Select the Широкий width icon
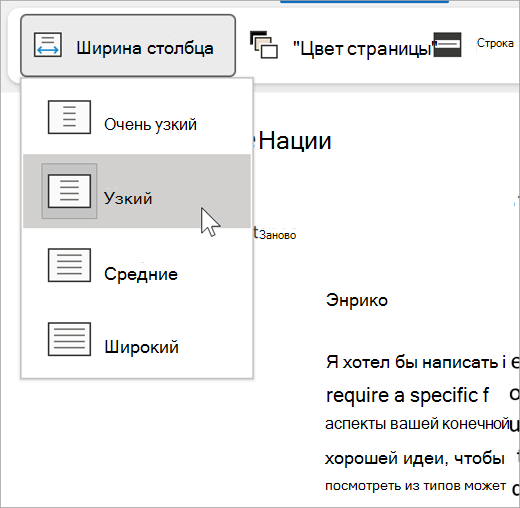 69,339
